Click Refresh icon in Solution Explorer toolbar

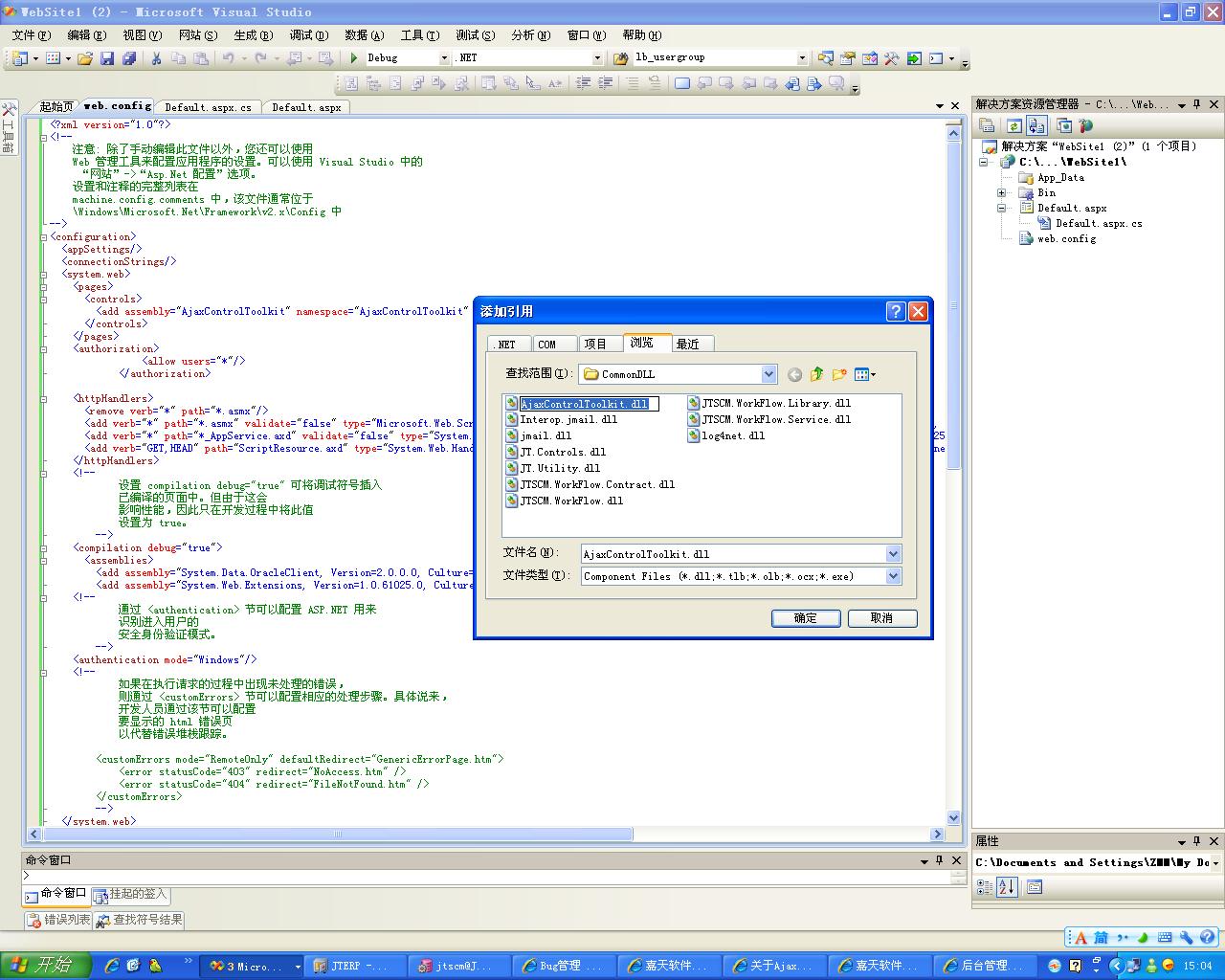(1013, 125)
